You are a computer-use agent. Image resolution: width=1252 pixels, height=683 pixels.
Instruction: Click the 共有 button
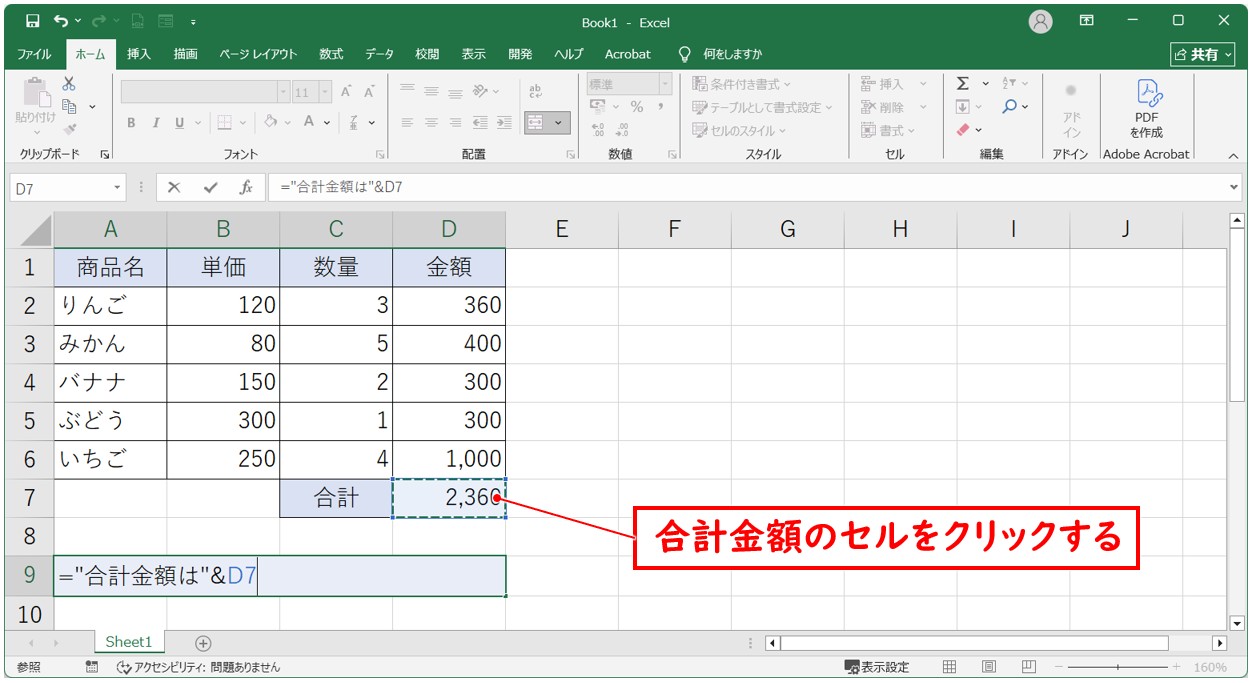(x=1202, y=54)
